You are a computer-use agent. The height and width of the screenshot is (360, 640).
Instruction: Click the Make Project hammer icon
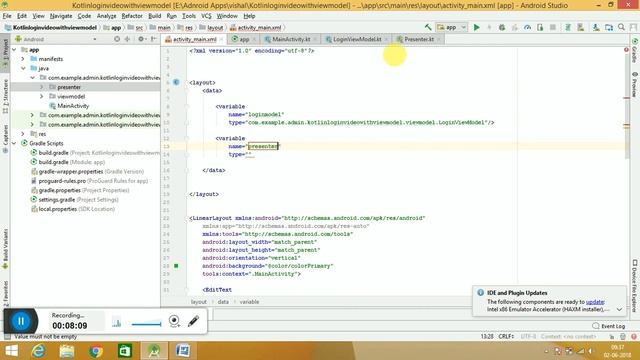[x=428, y=27]
